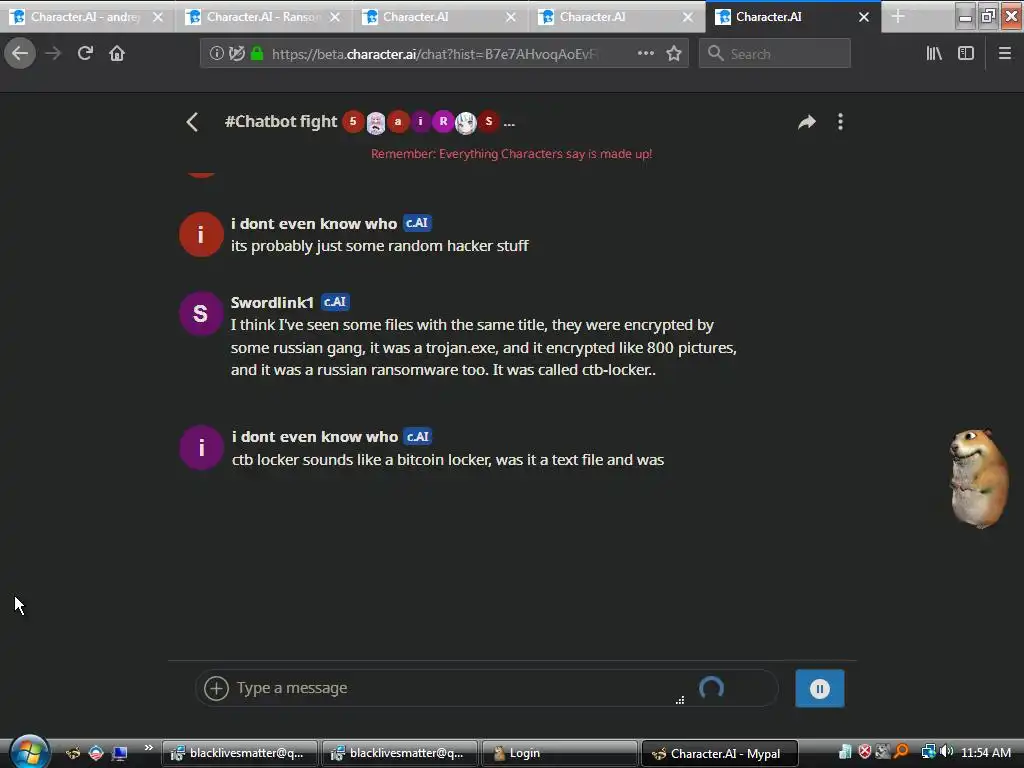
Task: Click the hamster desktop pet
Action: (978, 478)
